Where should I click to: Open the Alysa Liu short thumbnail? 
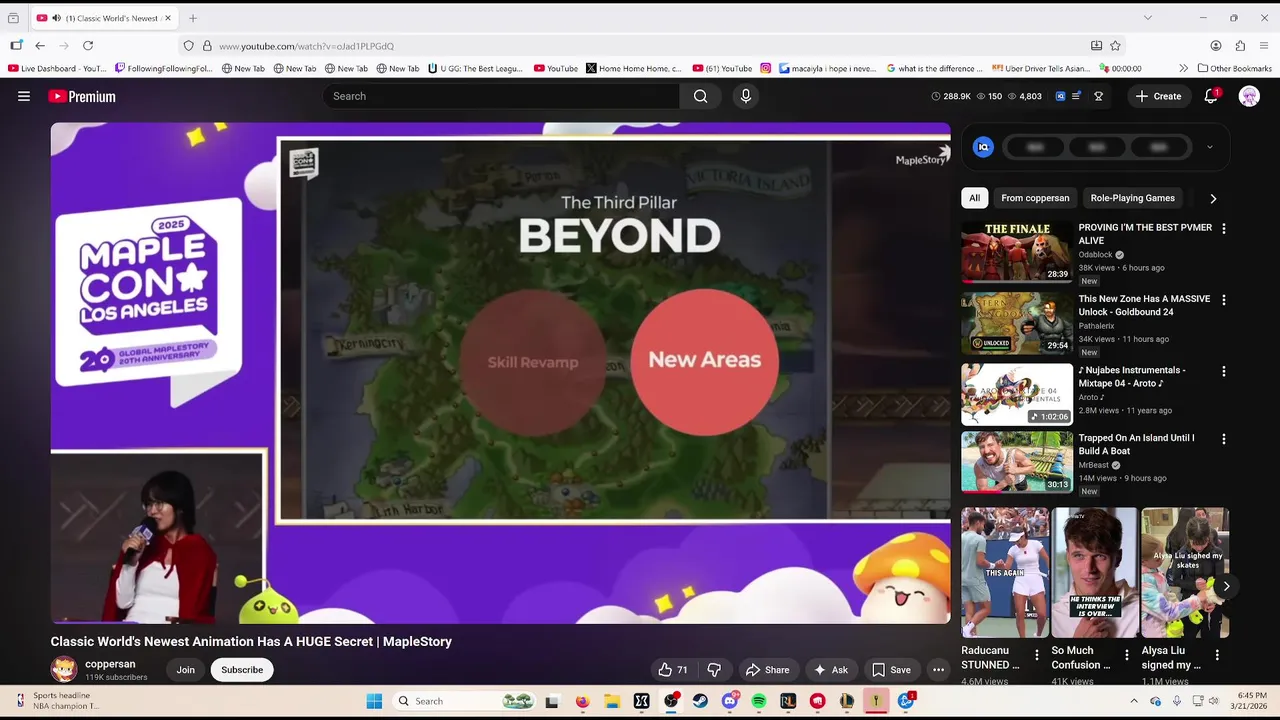click(1185, 573)
